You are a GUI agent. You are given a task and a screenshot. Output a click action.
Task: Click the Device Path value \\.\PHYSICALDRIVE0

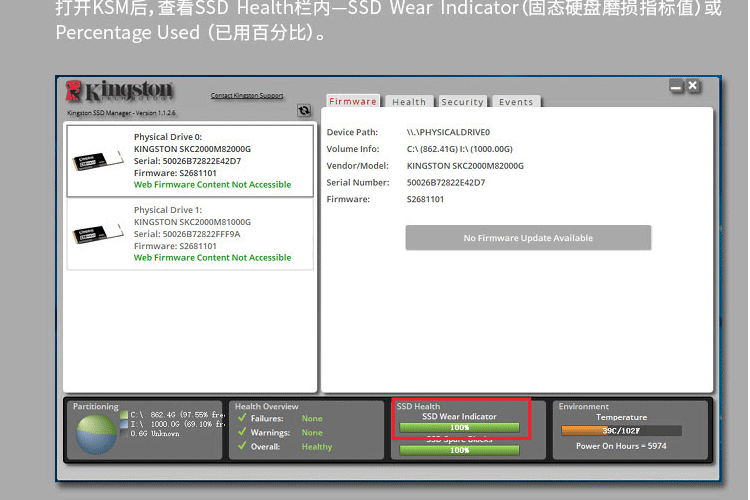[448, 132]
